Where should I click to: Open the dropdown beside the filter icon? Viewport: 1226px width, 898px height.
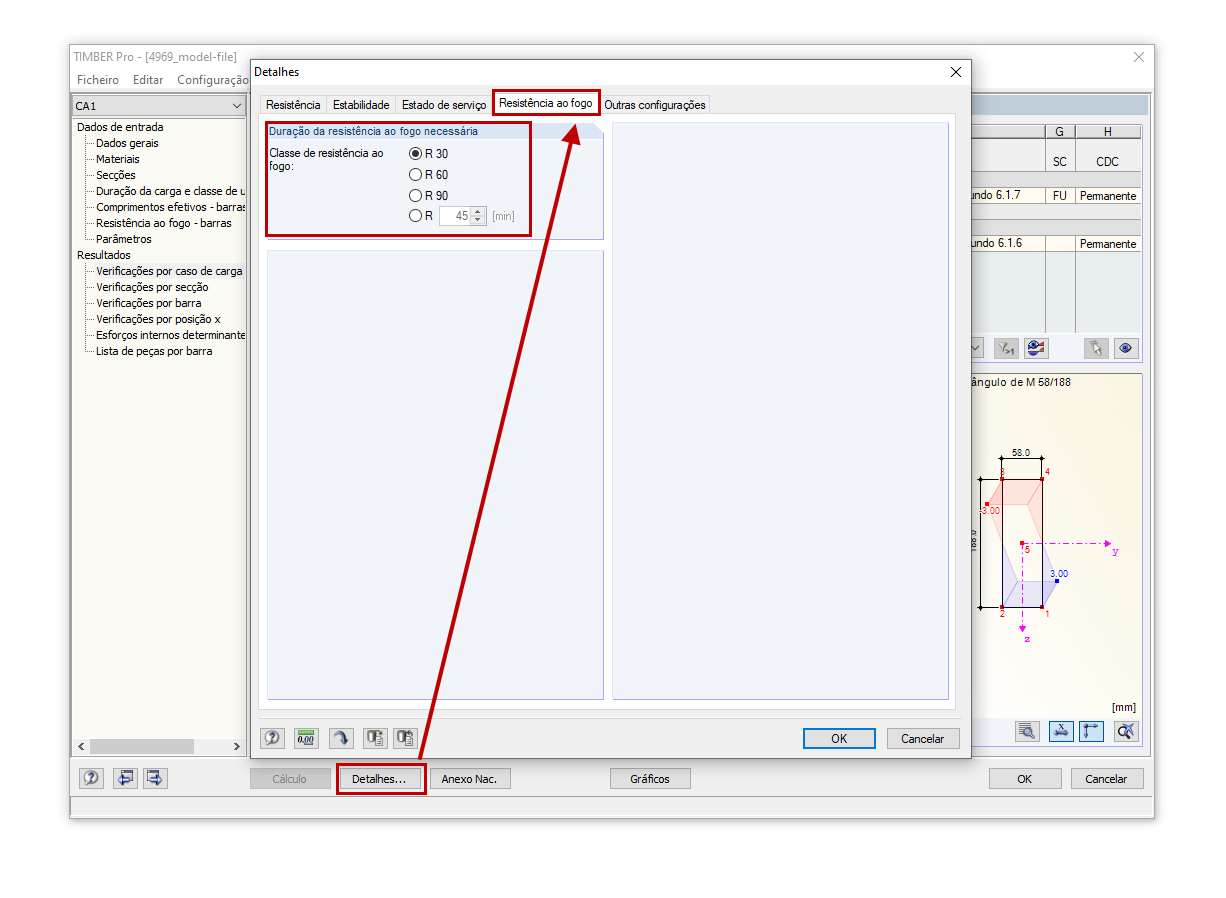(976, 348)
